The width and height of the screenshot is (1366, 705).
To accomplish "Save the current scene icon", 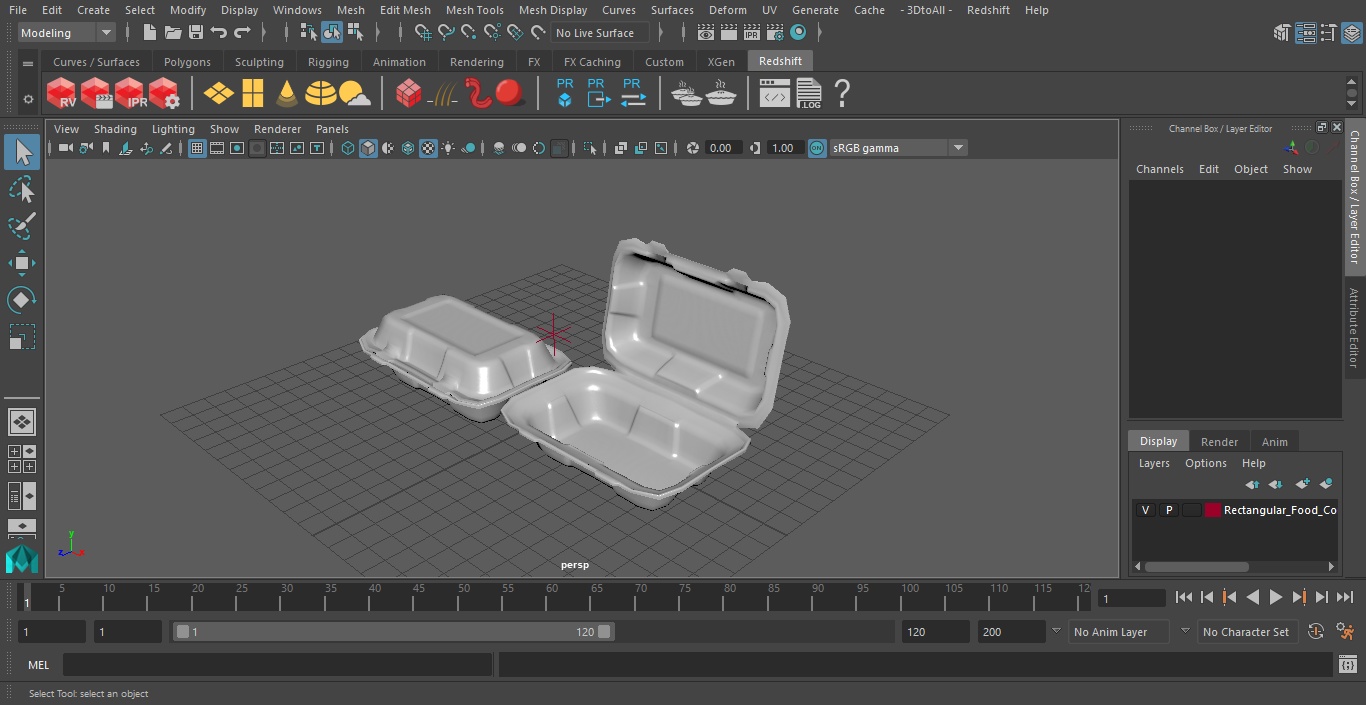I will click(196, 33).
